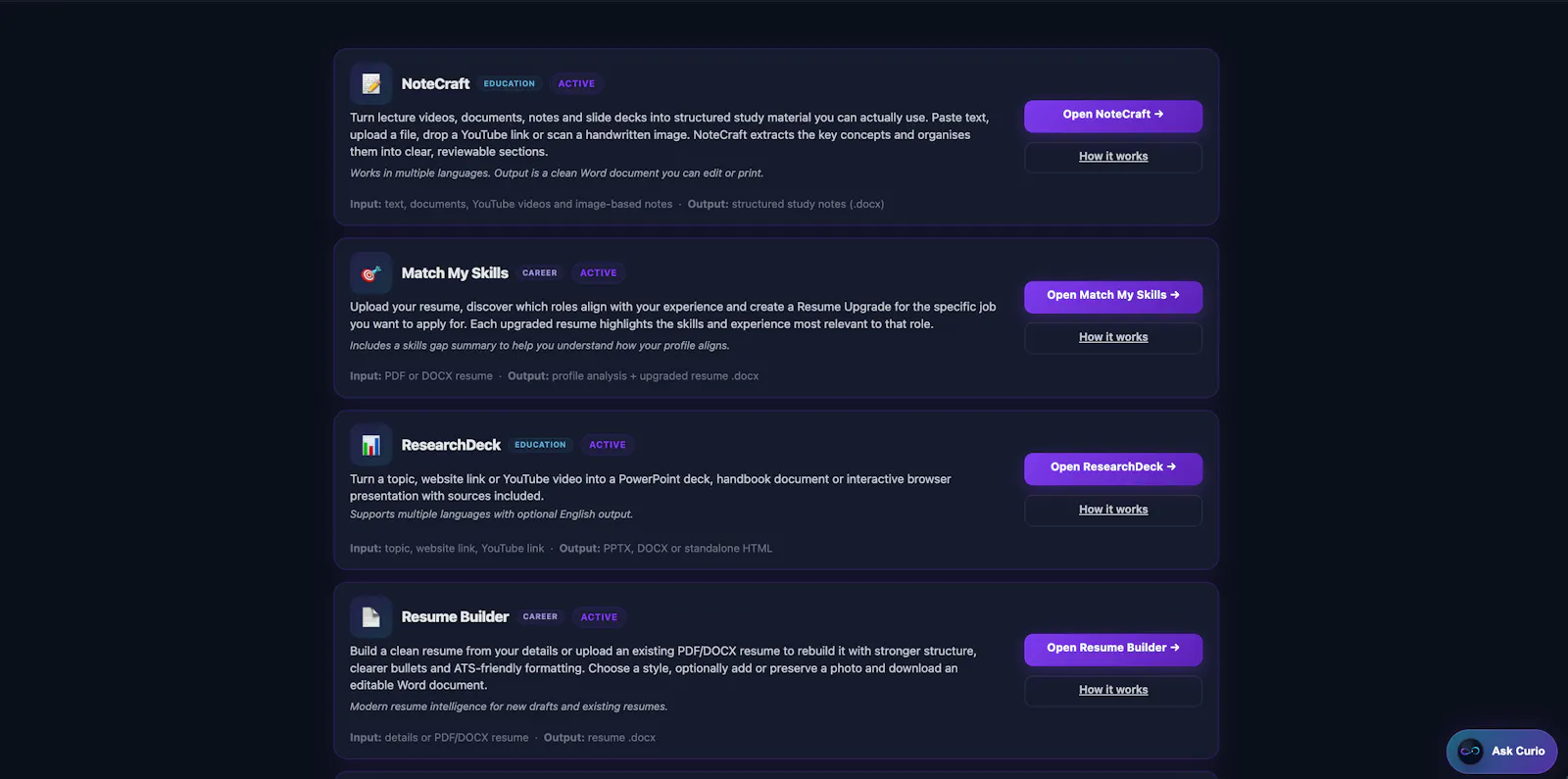Open Resume Builder tool
The image size is (1568, 779).
[1113, 648]
